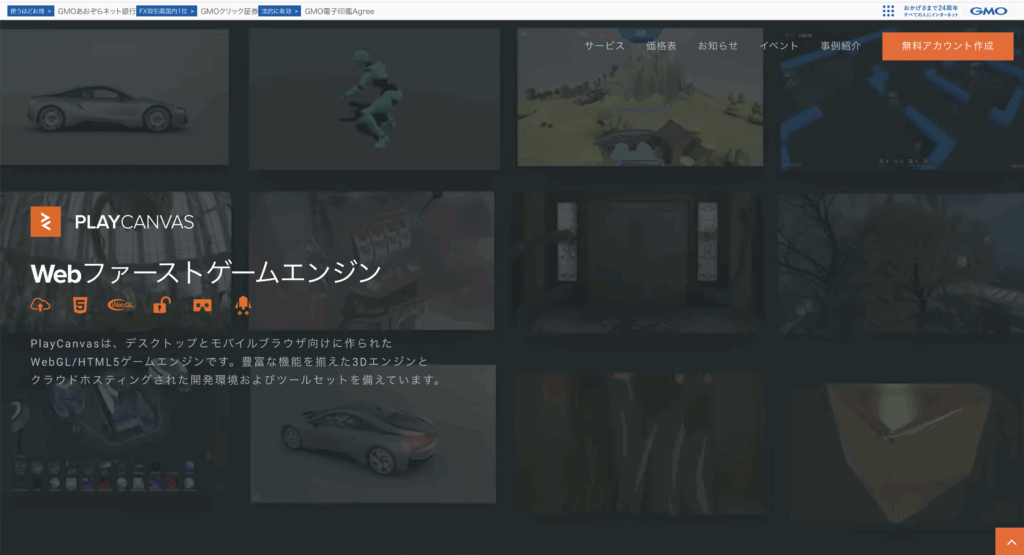The width and height of the screenshot is (1024, 555).
Task: Select the blue maze thumbnail
Action: pos(902,101)
